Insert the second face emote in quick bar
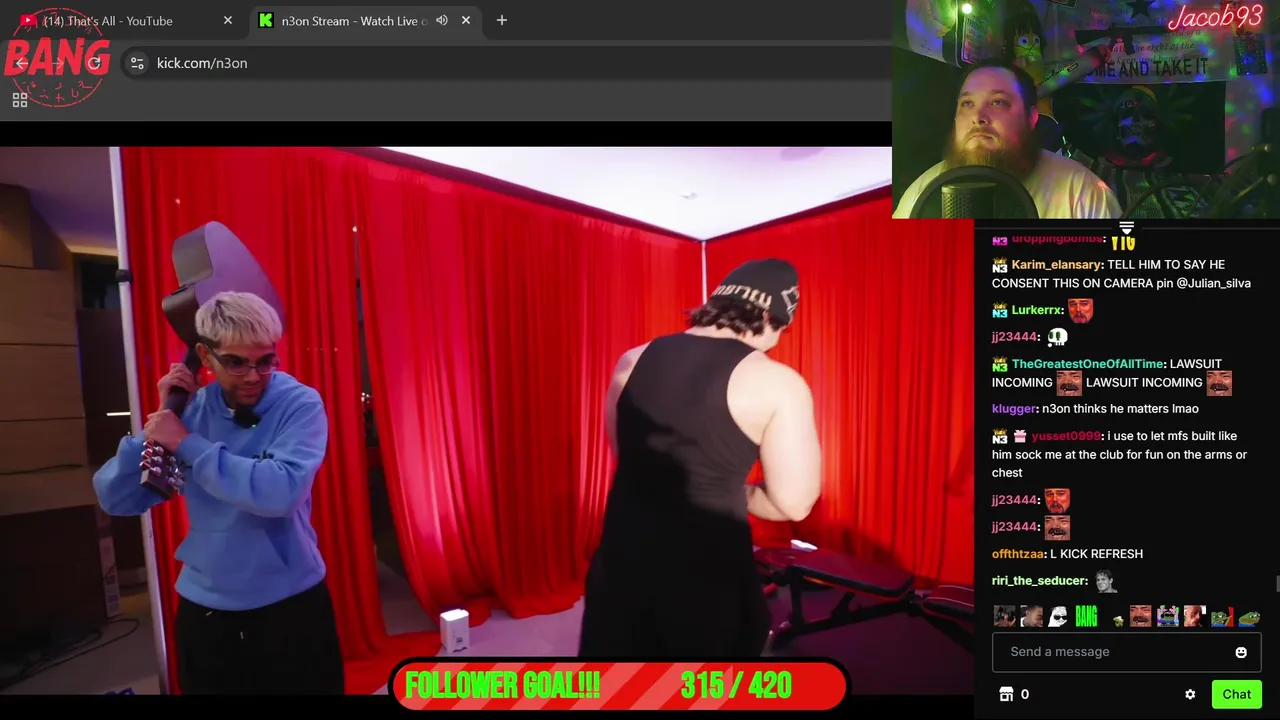 click(x=1031, y=616)
